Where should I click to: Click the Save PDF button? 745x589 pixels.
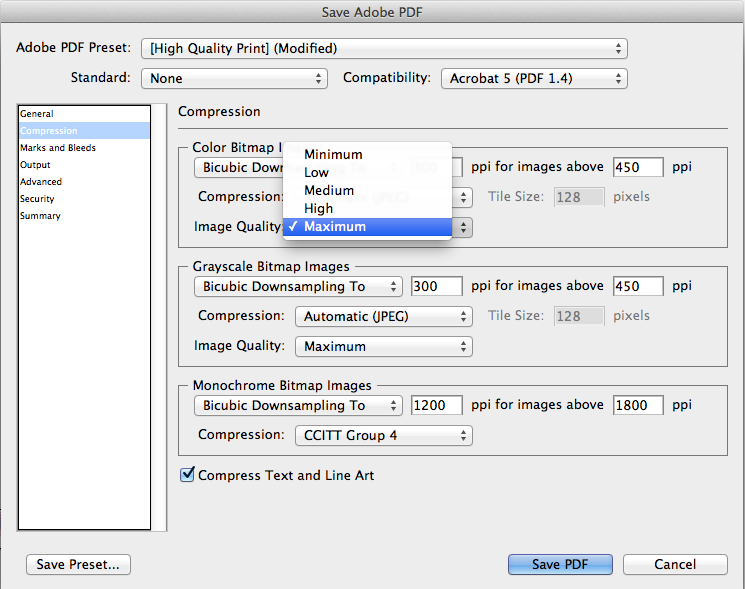pyautogui.click(x=559, y=565)
